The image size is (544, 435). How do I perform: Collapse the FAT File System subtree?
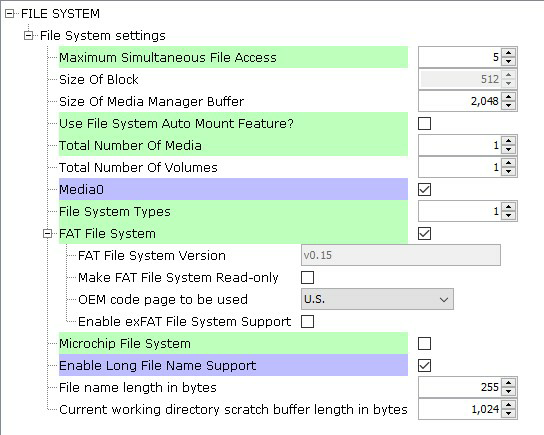tap(48, 233)
